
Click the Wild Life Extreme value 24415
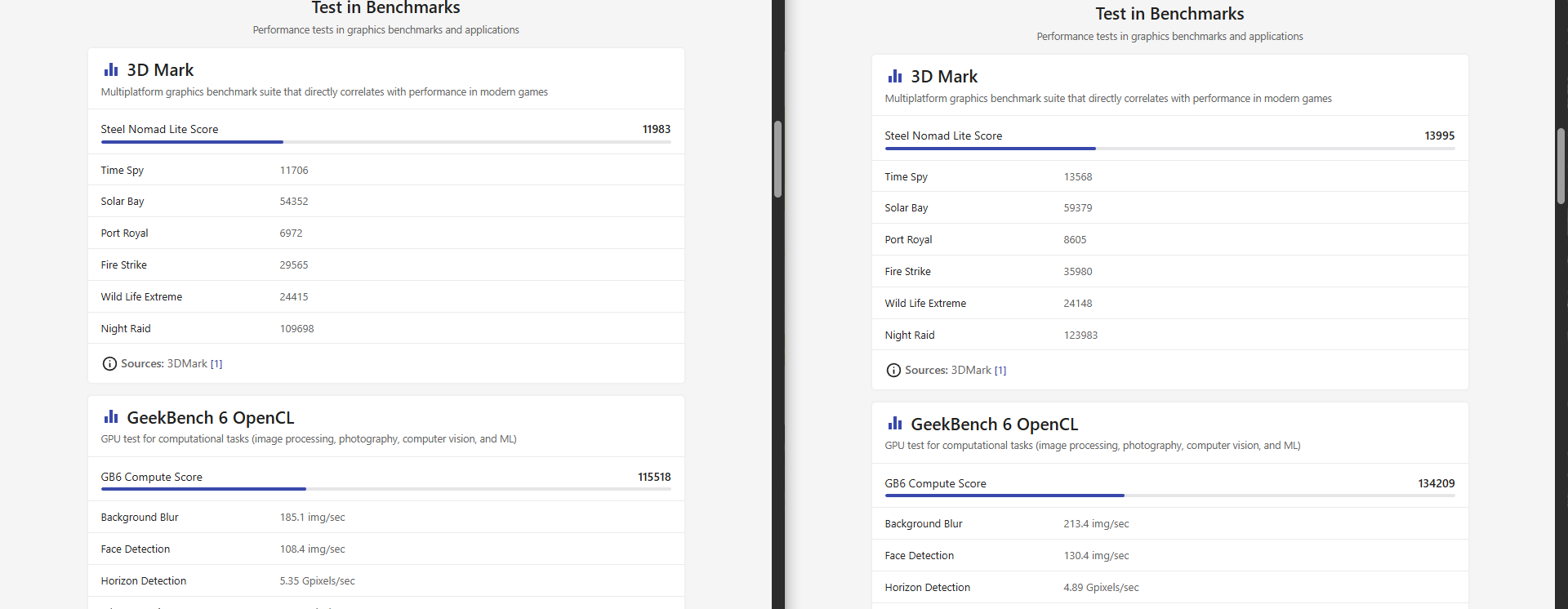point(294,297)
